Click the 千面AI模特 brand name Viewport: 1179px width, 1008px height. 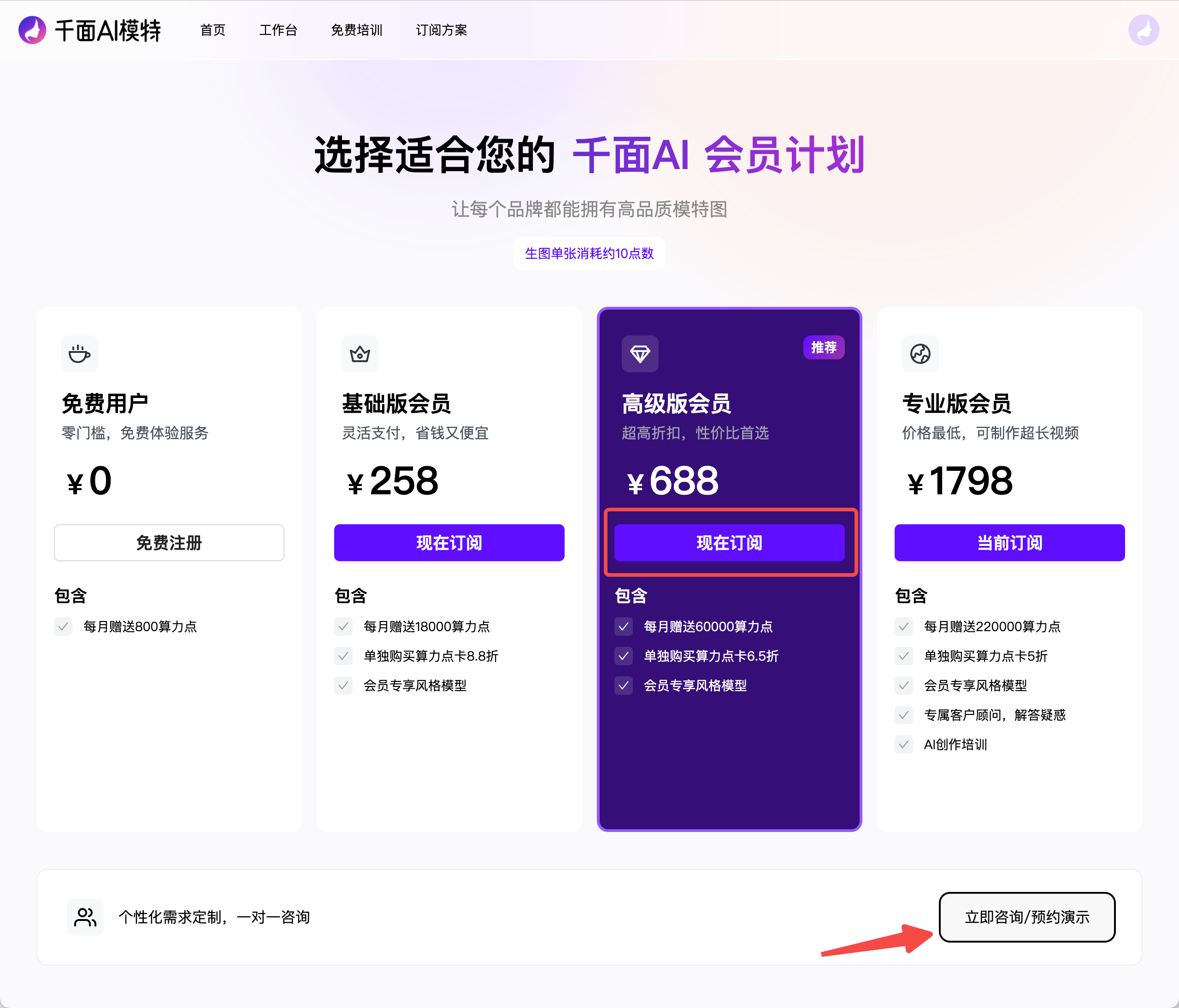coord(107,30)
